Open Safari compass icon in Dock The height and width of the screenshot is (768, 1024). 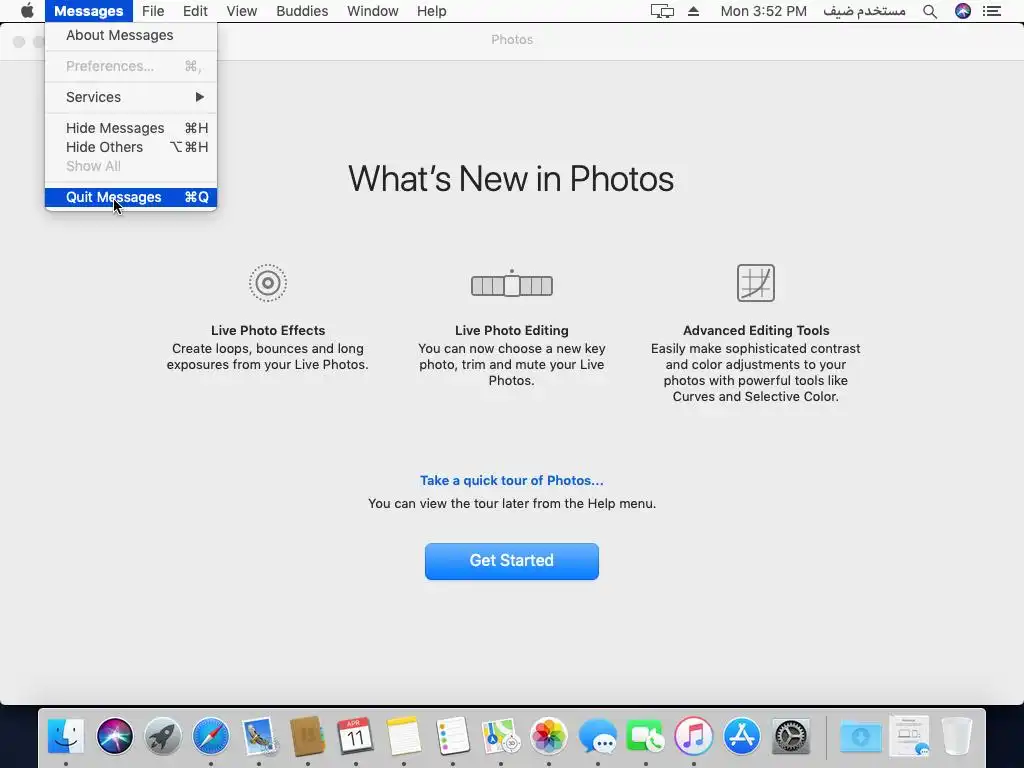[x=211, y=736]
